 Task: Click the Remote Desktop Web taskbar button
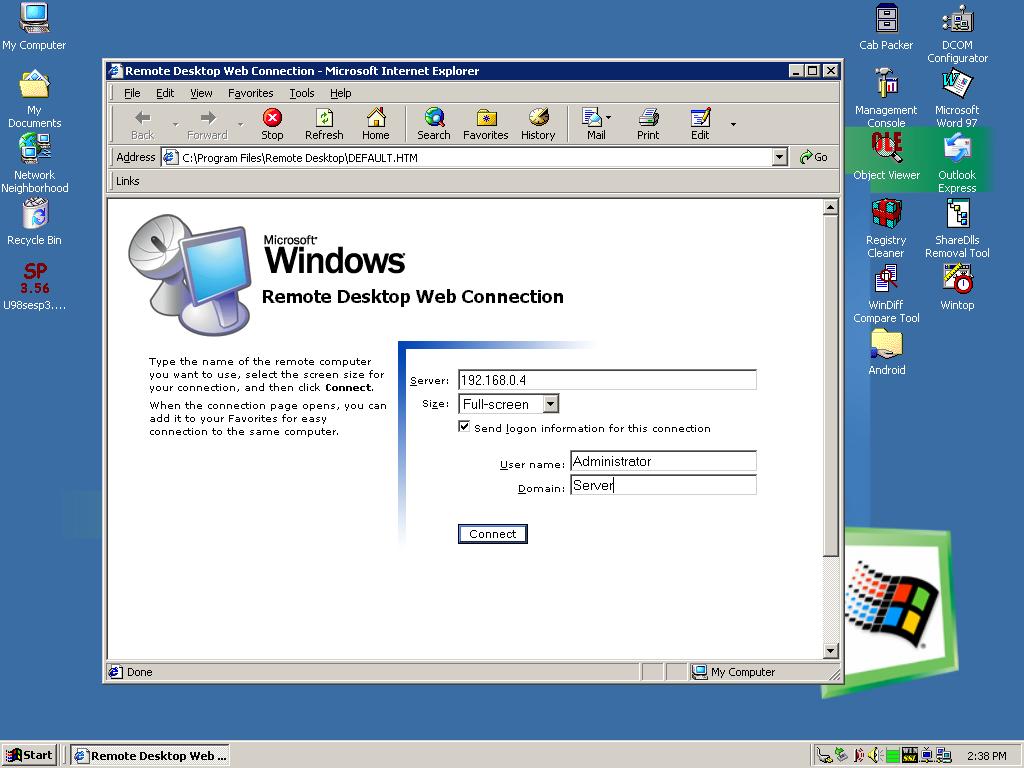150,756
